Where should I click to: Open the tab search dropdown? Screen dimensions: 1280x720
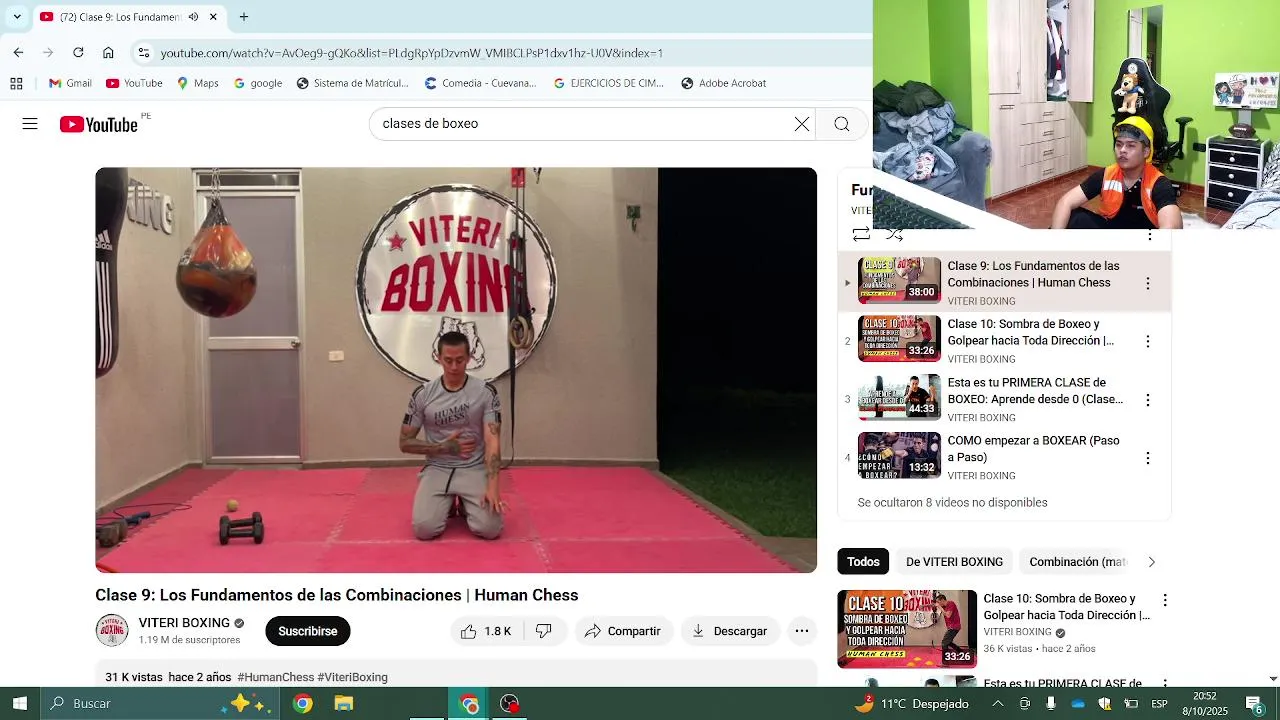tap(16, 17)
